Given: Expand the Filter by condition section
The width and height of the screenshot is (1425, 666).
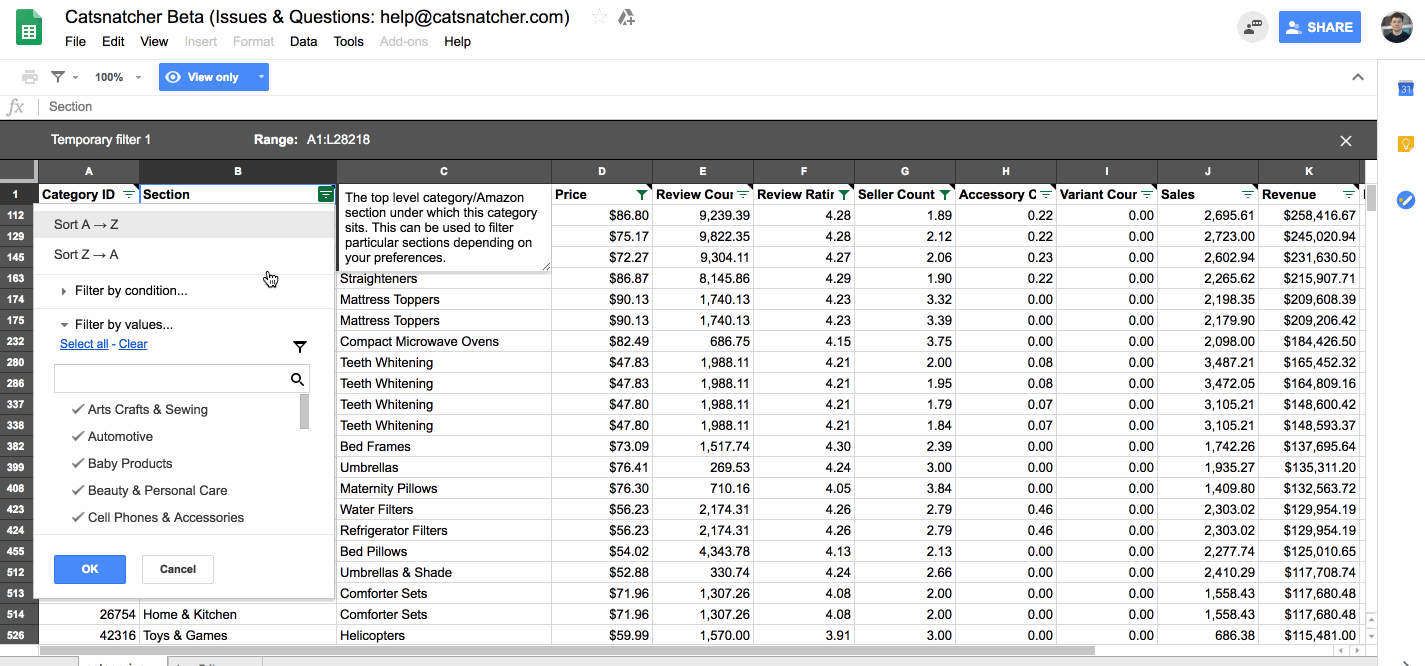Looking at the screenshot, I should pyautogui.click(x=123, y=291).
